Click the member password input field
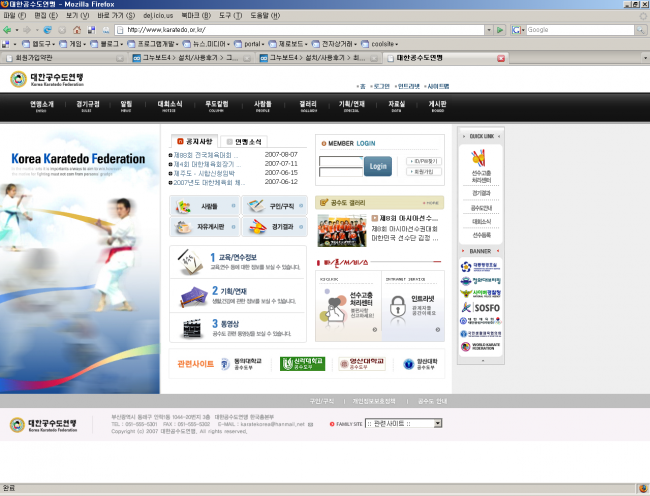Image resolution: width=650 pixels, height=496 pixels. pos(341,172)
